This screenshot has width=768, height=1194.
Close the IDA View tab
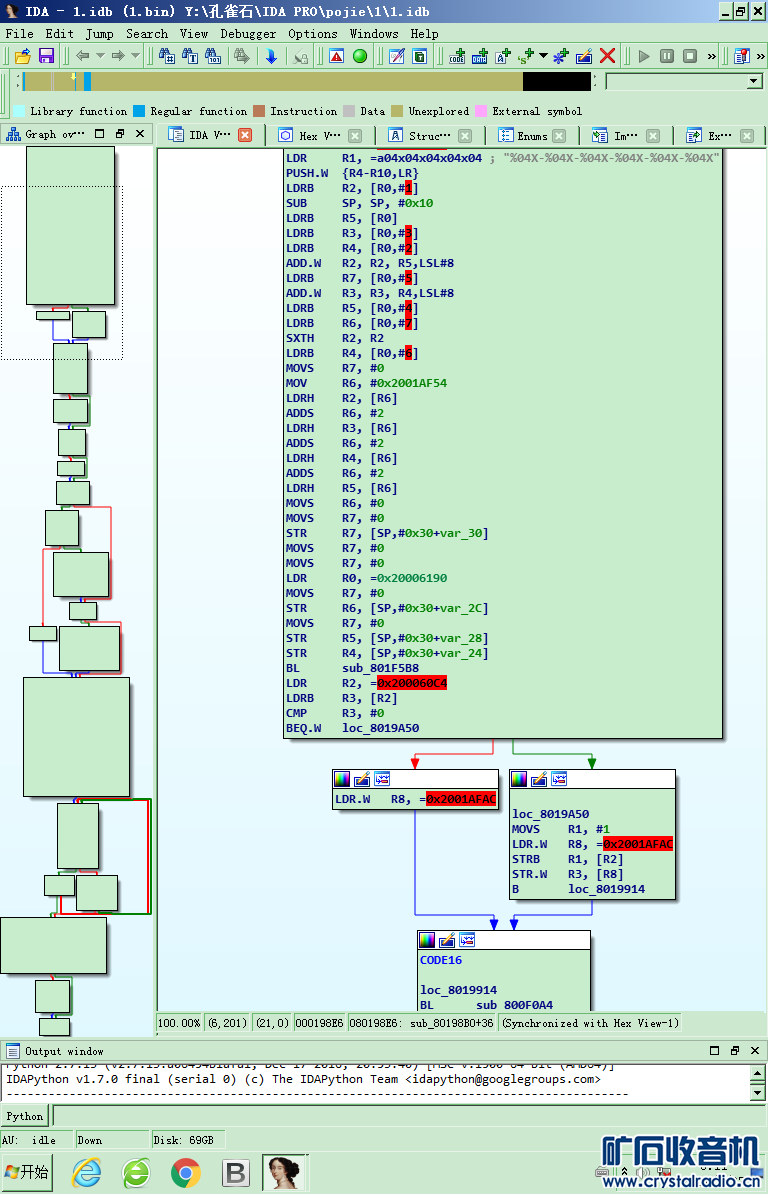click(245, 135)
